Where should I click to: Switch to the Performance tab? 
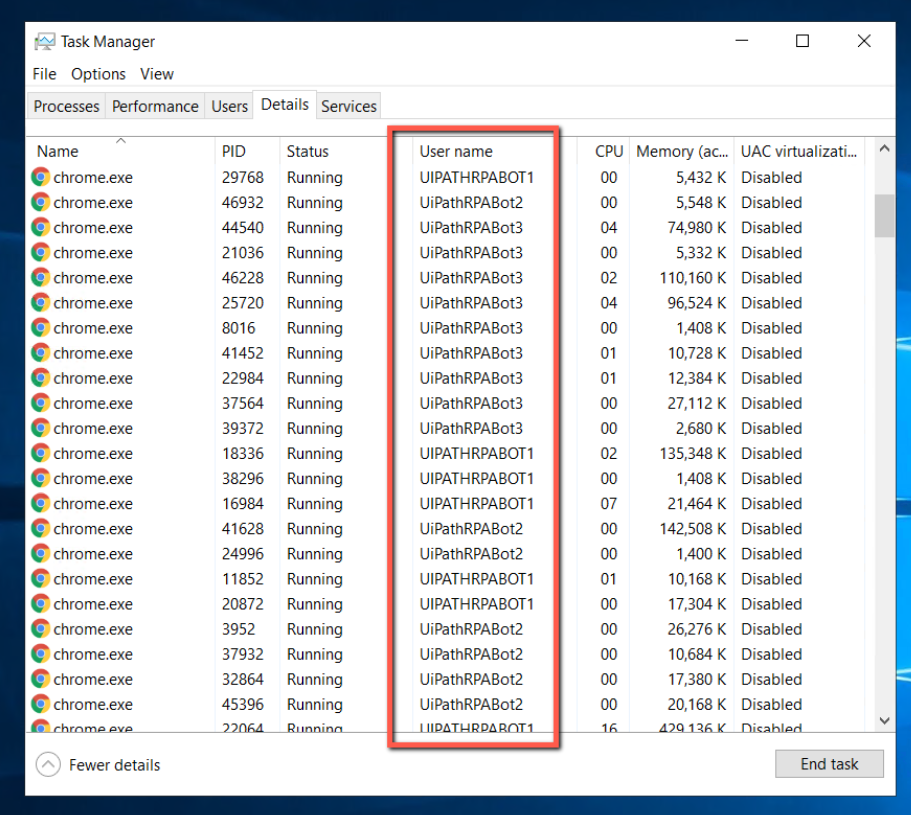pos(154,106)
